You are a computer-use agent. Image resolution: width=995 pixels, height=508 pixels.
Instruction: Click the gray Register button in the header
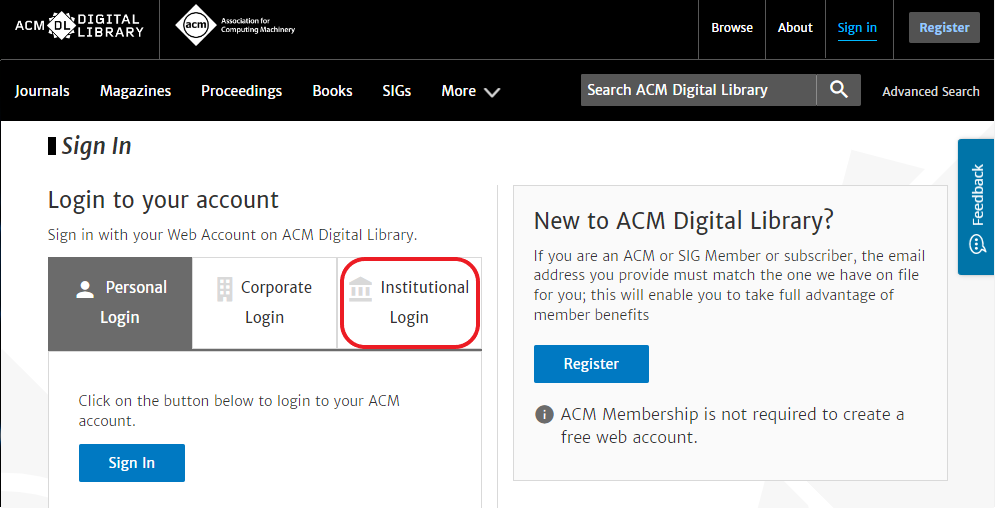pos(944,28)
